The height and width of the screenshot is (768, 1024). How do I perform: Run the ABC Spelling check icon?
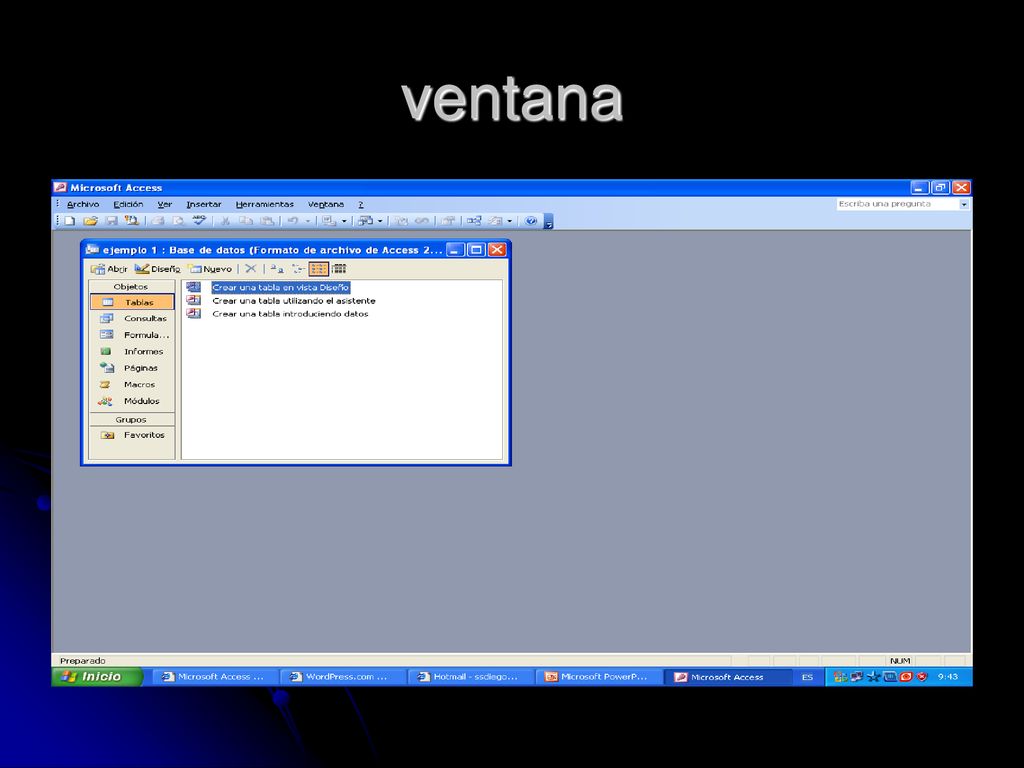(x=199, y=220)
